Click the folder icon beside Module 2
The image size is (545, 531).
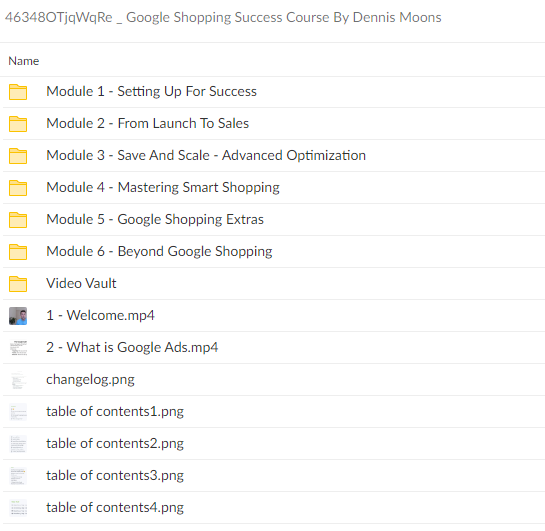tap(18, 124)
